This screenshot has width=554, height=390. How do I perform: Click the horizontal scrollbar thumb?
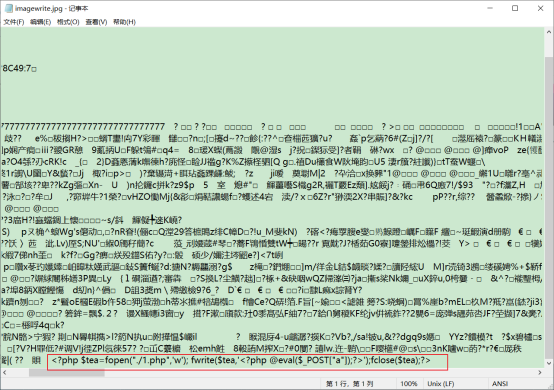tap(67, 372)
